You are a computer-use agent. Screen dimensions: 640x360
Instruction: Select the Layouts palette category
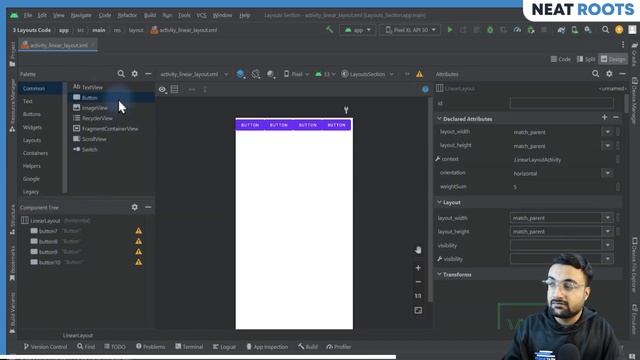[x=32, y=140]
